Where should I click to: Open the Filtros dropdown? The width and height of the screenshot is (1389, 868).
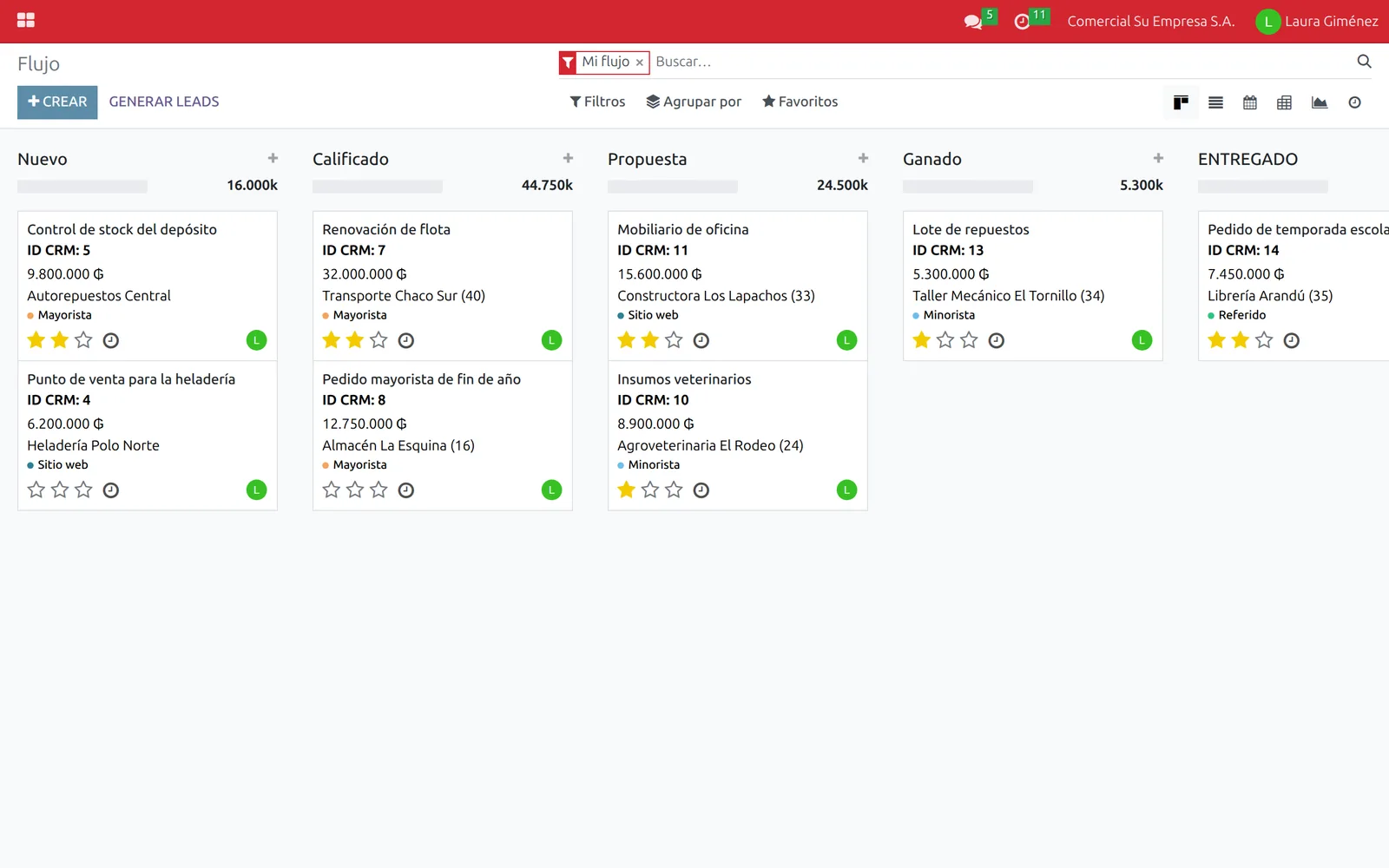[597, 102]
